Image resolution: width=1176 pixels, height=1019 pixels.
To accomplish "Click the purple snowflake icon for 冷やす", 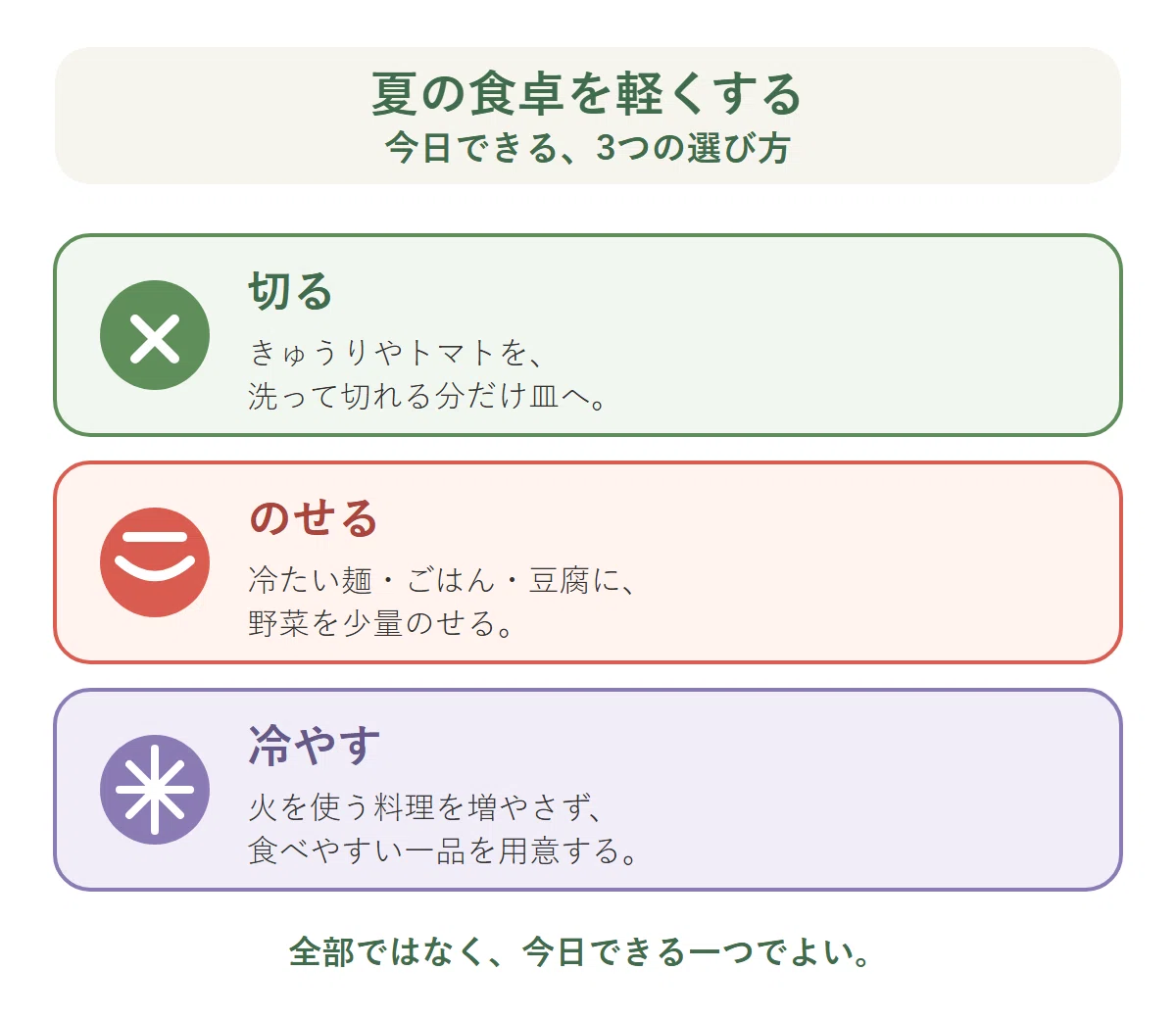I will (x=155, y=790).
